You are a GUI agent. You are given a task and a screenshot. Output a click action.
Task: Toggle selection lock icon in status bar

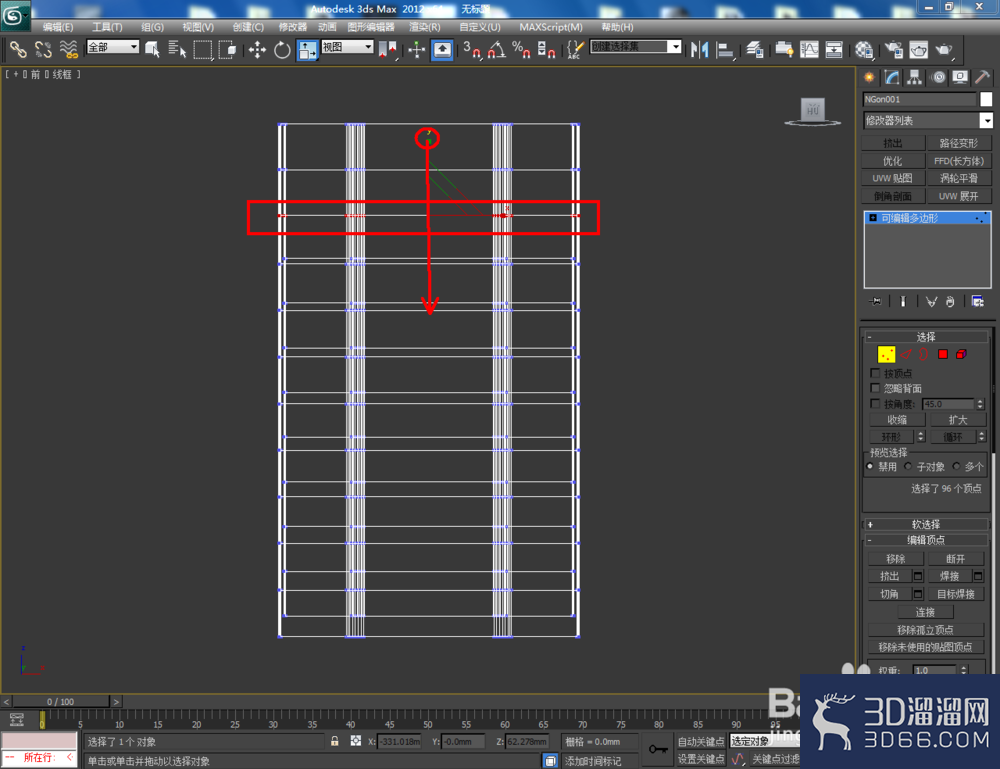point(335,741)
